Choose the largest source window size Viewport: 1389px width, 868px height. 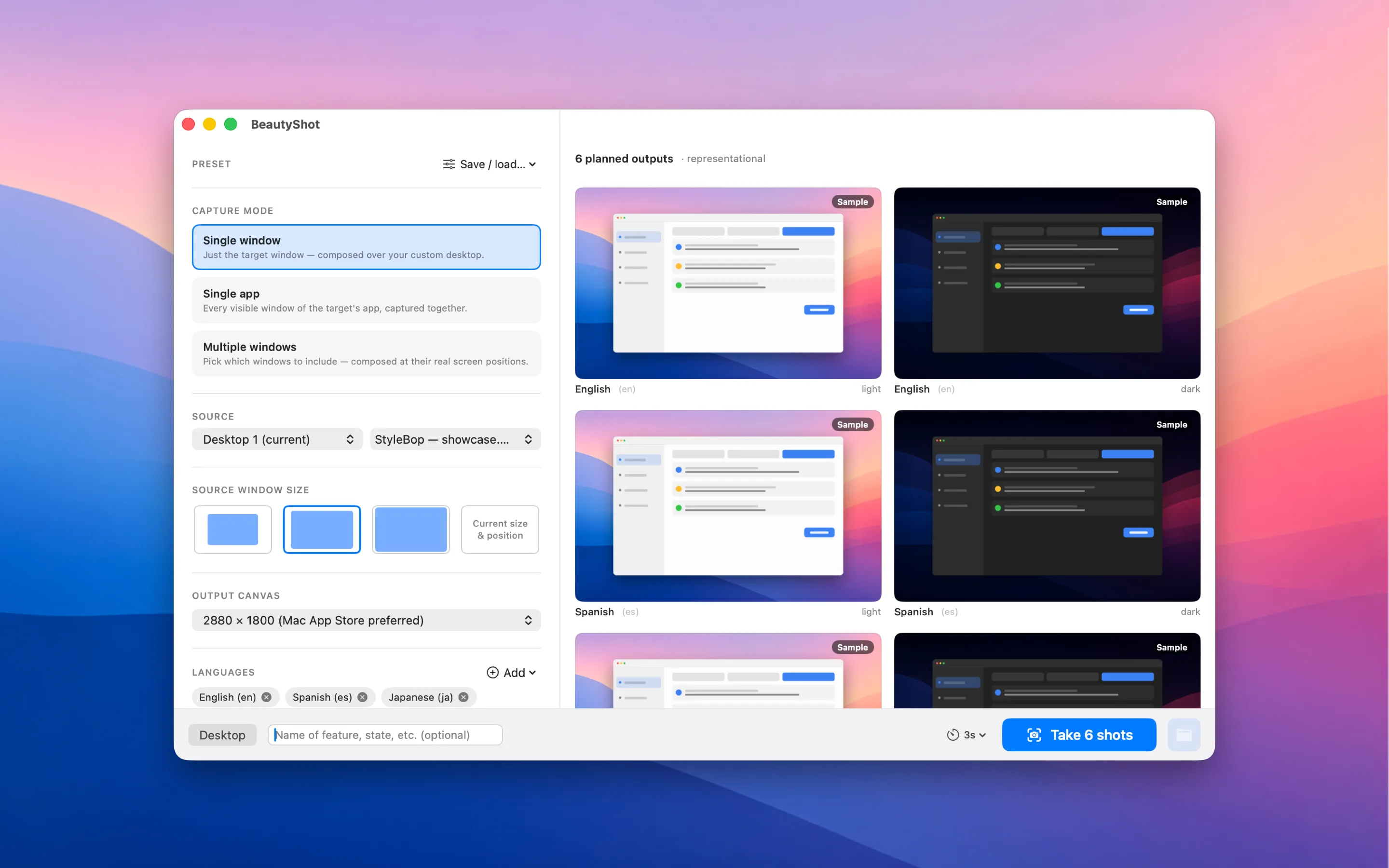(411, 529)
